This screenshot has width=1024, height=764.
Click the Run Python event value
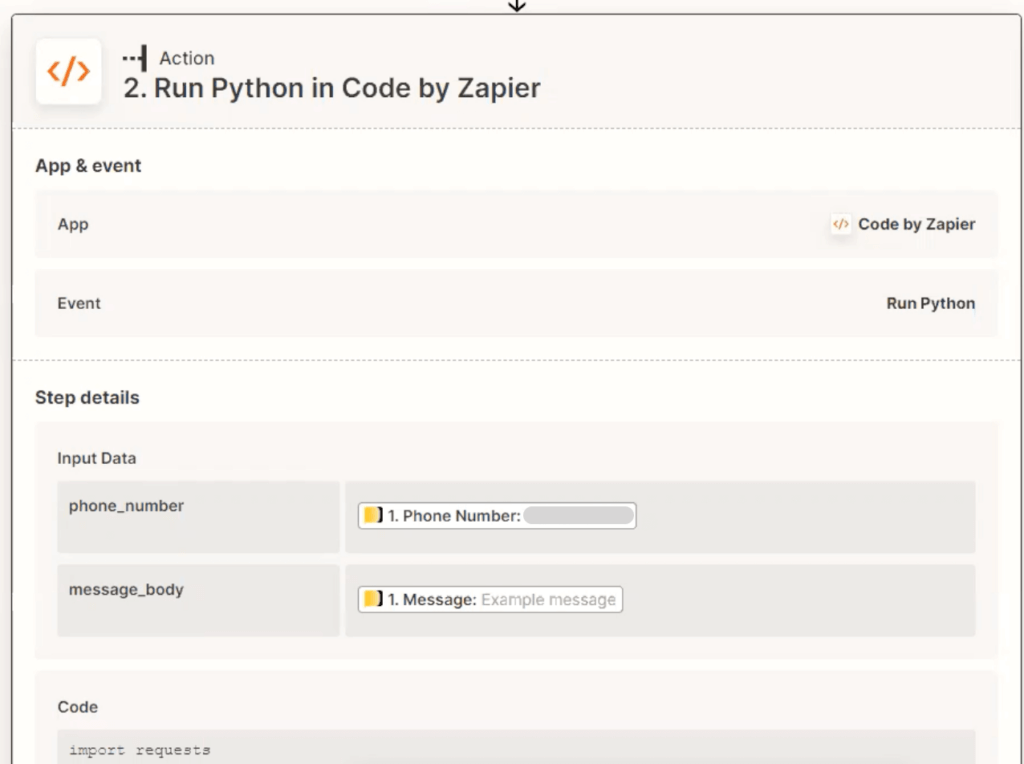[x=930, y=304]
